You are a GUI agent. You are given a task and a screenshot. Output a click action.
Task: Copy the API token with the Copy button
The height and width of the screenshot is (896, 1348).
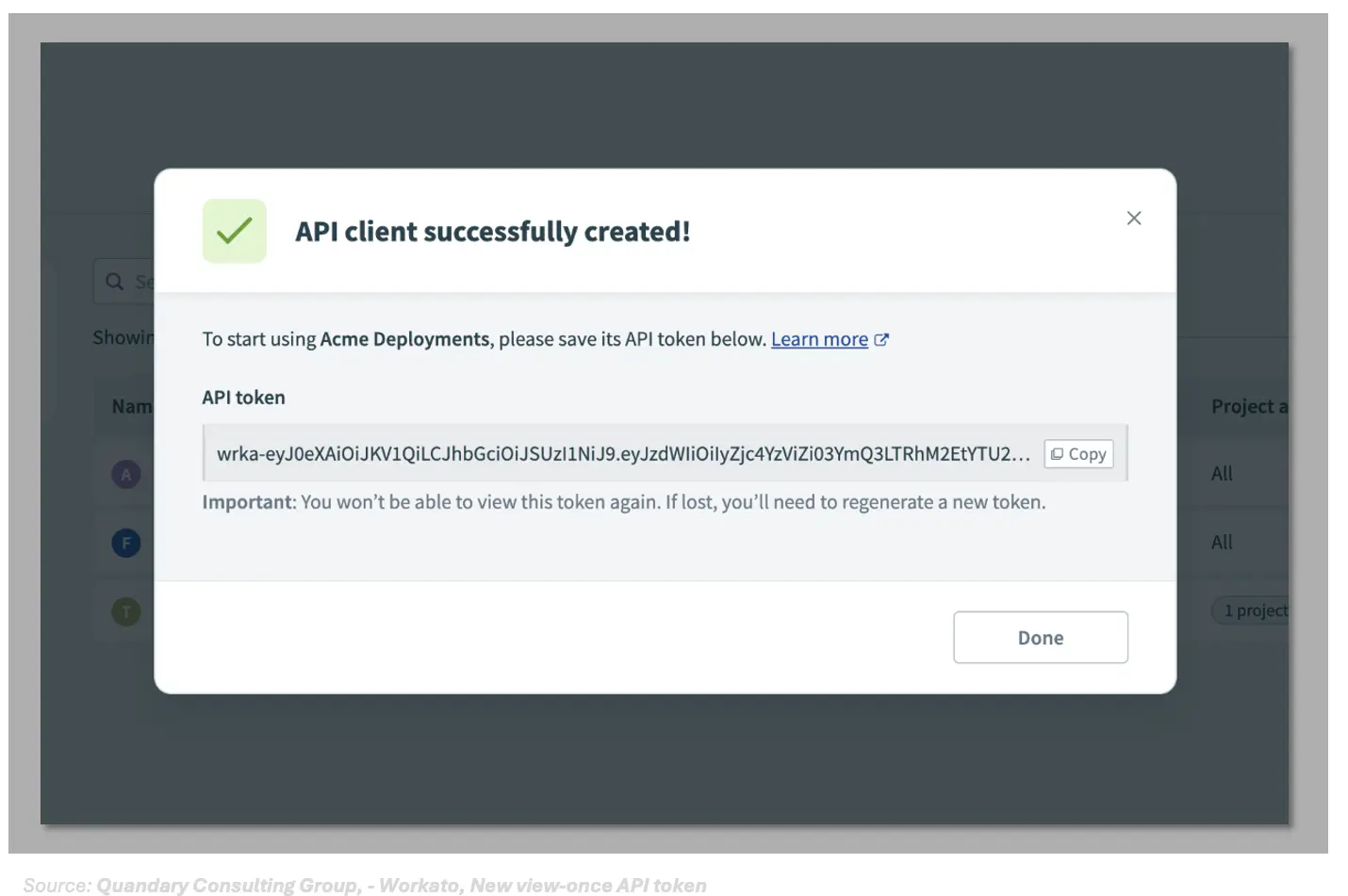(x=1078, y=453)
